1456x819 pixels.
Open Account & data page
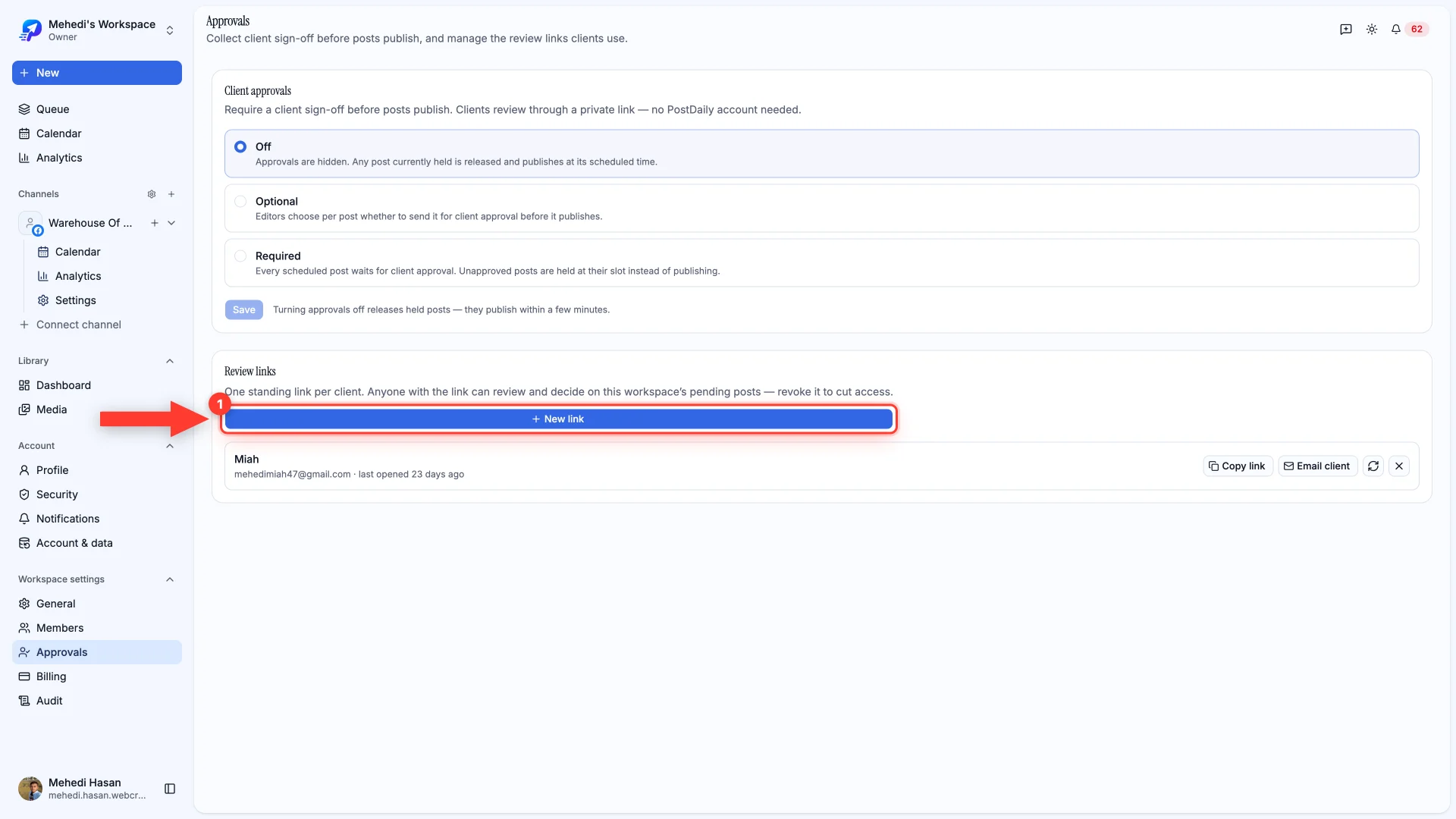click(97, 543)
